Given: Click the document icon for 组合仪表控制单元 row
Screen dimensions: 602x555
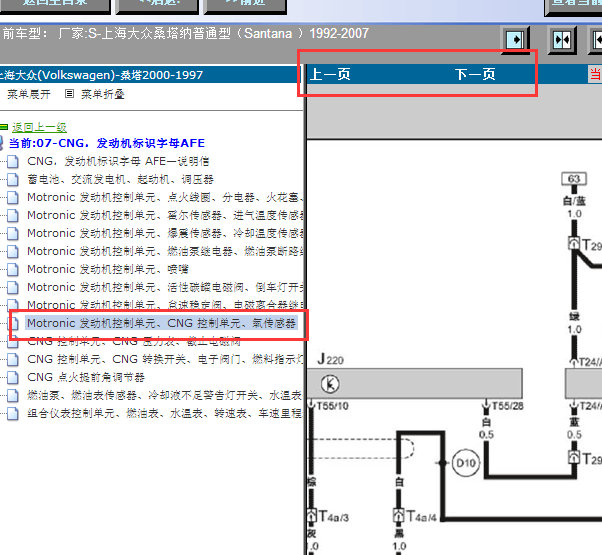Looking at the screenshot, I should click(x=13, y=414).
